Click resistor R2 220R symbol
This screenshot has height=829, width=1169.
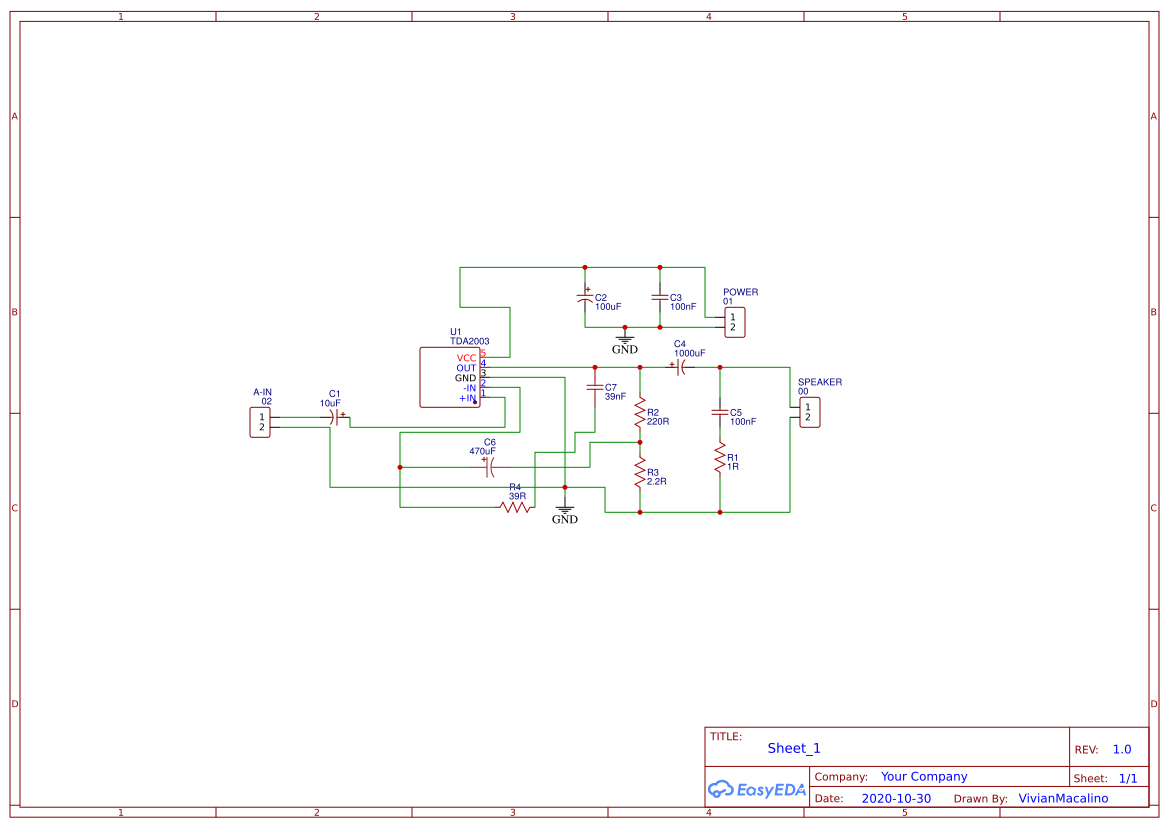(x=640, y=412)
